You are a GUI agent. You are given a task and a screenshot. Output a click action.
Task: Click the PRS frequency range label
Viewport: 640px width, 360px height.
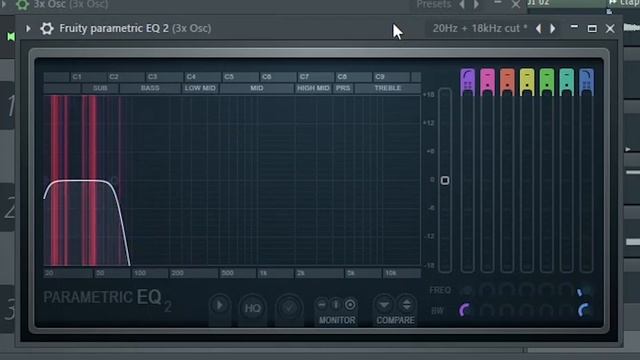(343, 88)
